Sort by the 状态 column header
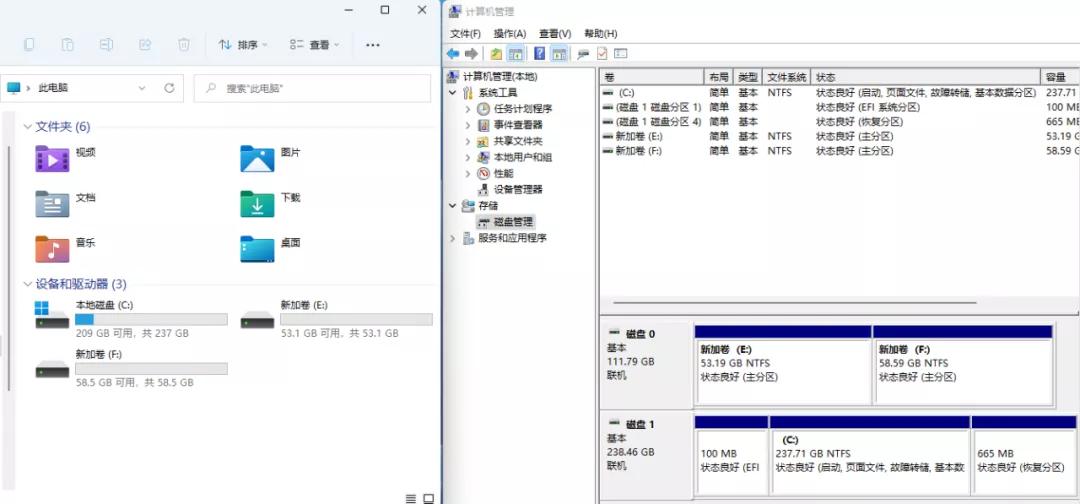This screenshot has width=1080, height=504. point(926,77)
